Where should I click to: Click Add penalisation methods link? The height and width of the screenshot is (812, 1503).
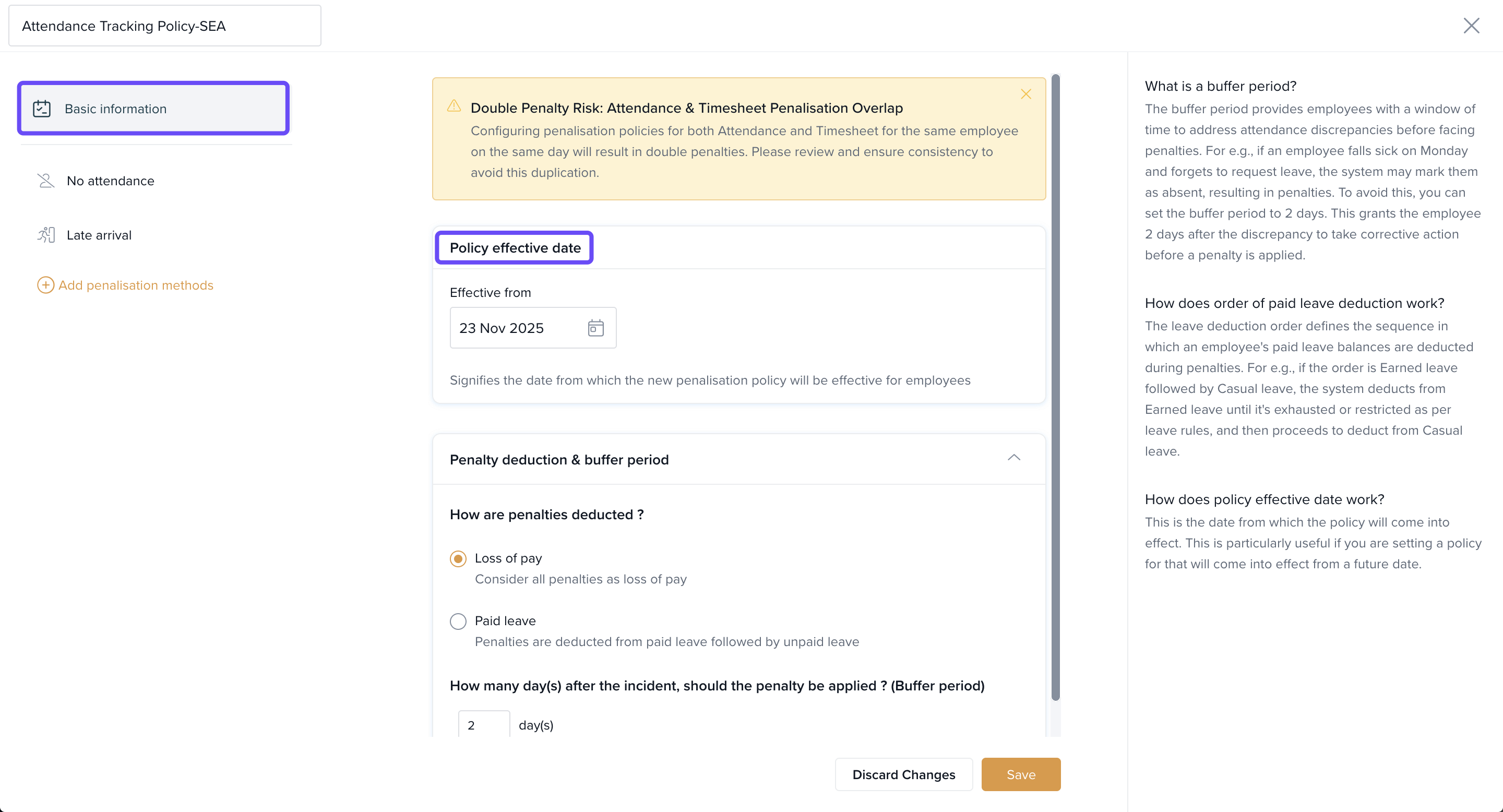(x=135, y=285)
